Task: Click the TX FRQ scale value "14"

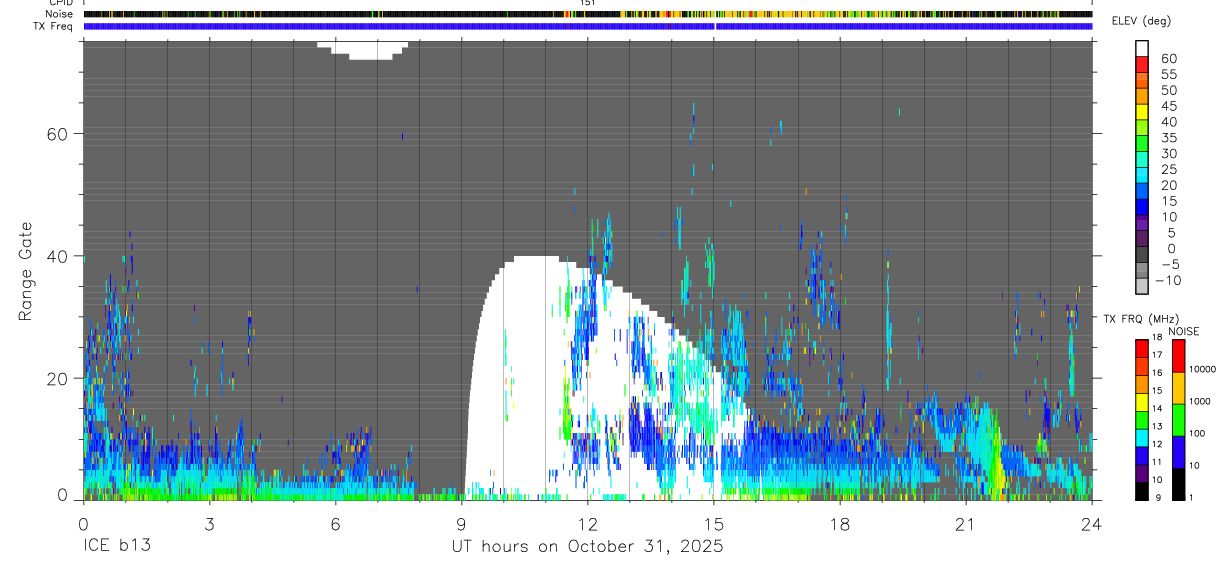Action: point(1157,409)
